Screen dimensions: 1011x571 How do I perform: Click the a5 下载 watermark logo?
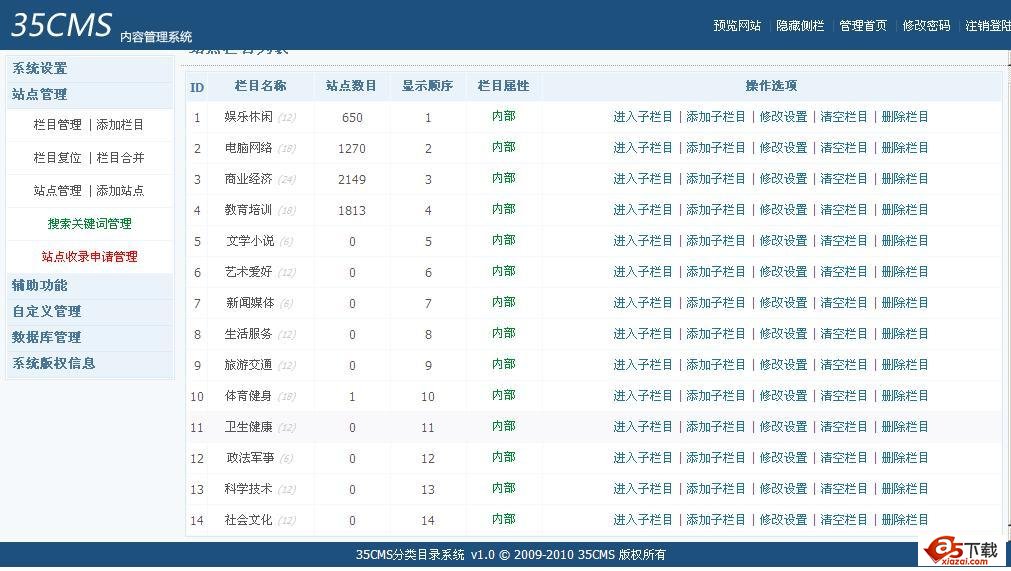click(x=962, y=549)
